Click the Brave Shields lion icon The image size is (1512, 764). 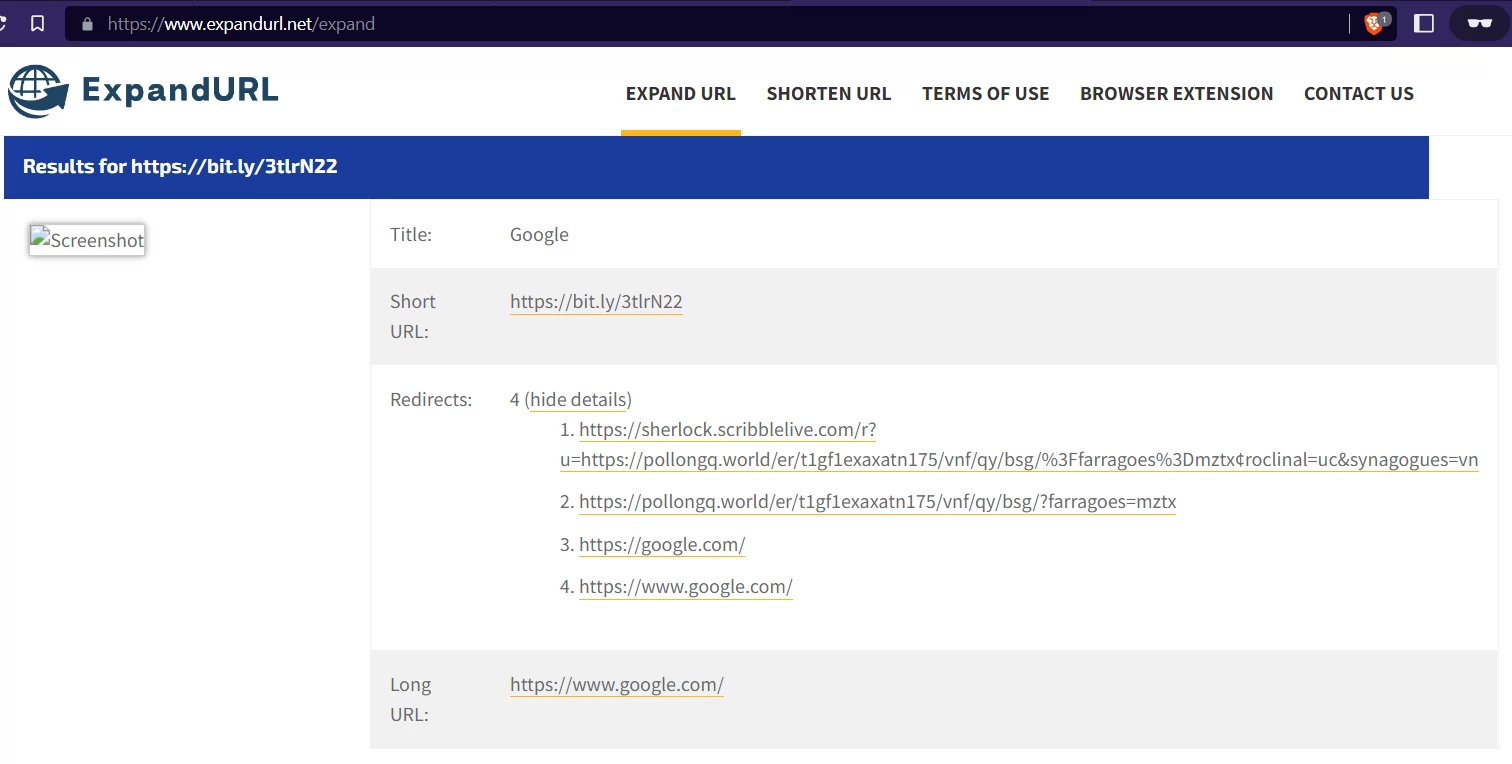pos(1375,24)
